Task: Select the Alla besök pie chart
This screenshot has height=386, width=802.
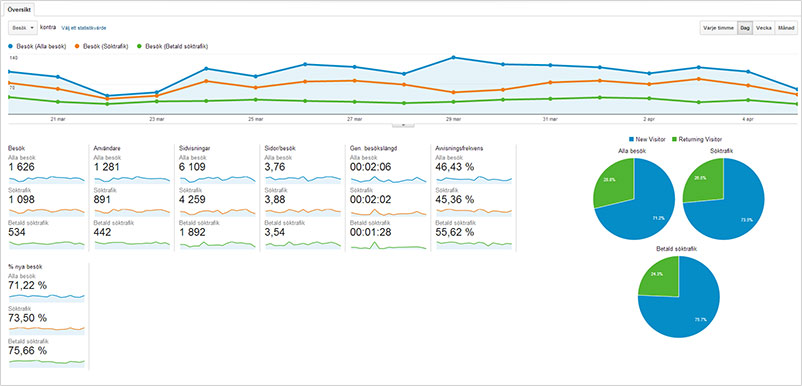Action: point(634,198)
